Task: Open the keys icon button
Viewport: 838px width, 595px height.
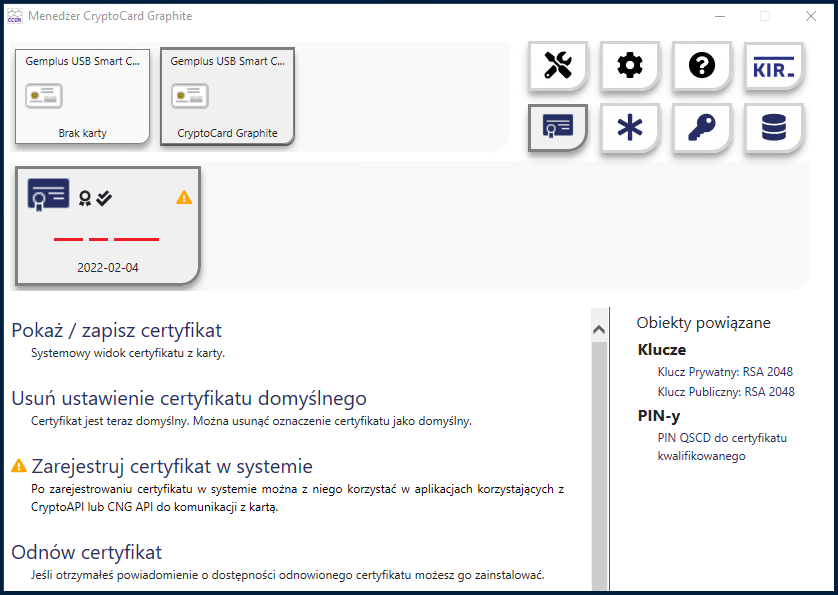Action: tap(702, 128)
